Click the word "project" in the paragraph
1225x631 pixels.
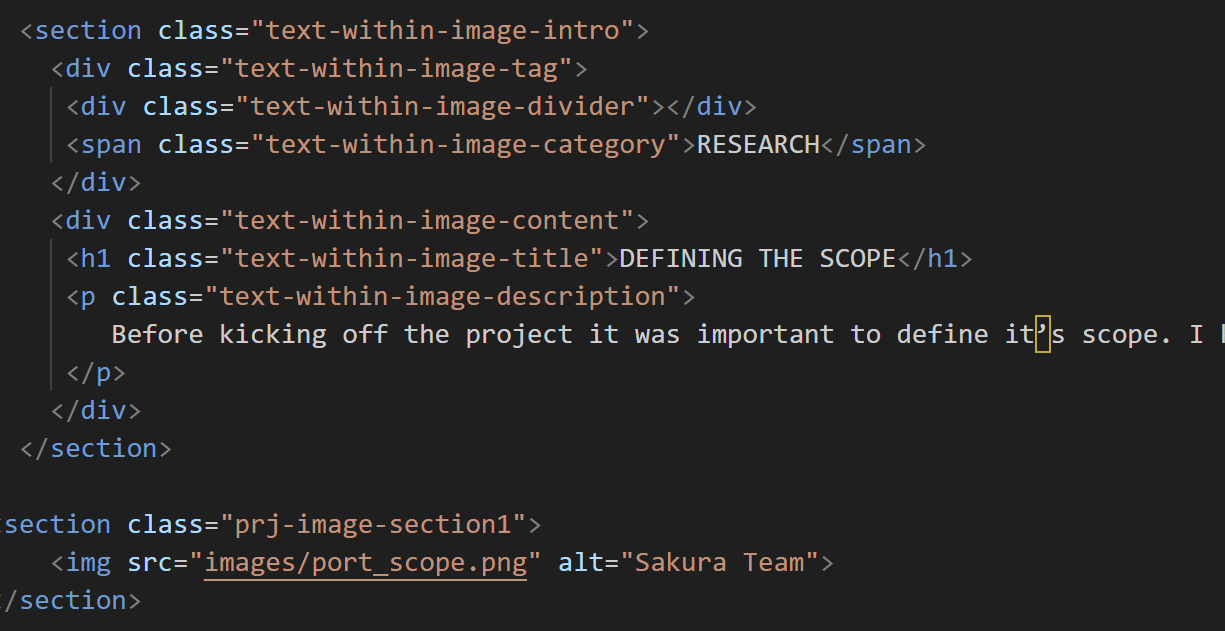[526, 334]
